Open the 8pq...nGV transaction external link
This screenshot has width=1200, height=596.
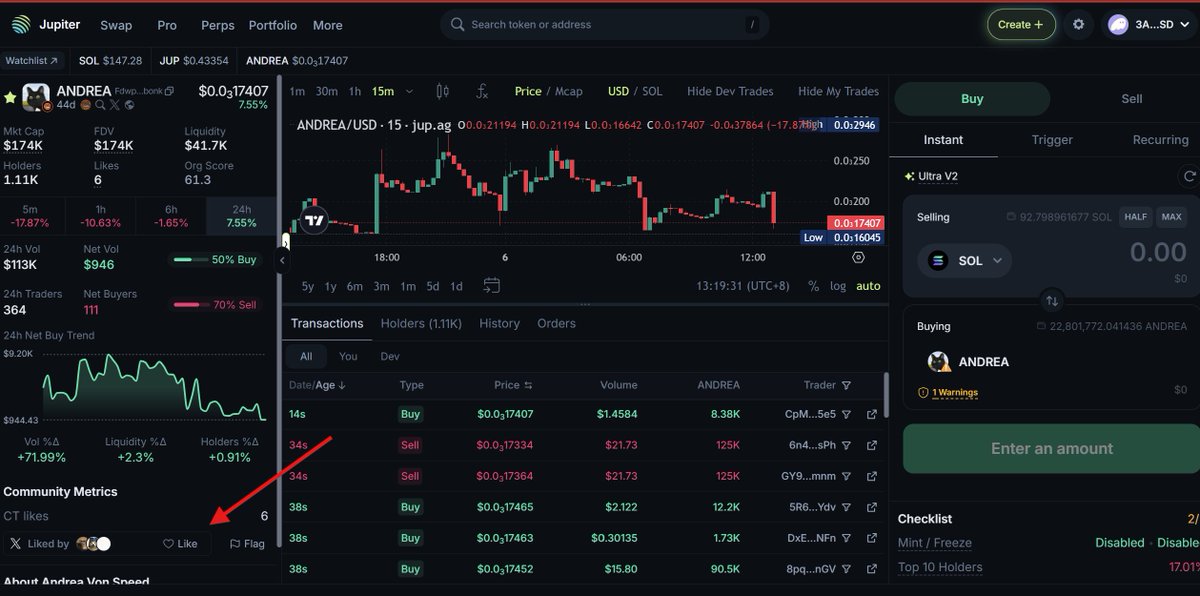click(x=872, y=569)
